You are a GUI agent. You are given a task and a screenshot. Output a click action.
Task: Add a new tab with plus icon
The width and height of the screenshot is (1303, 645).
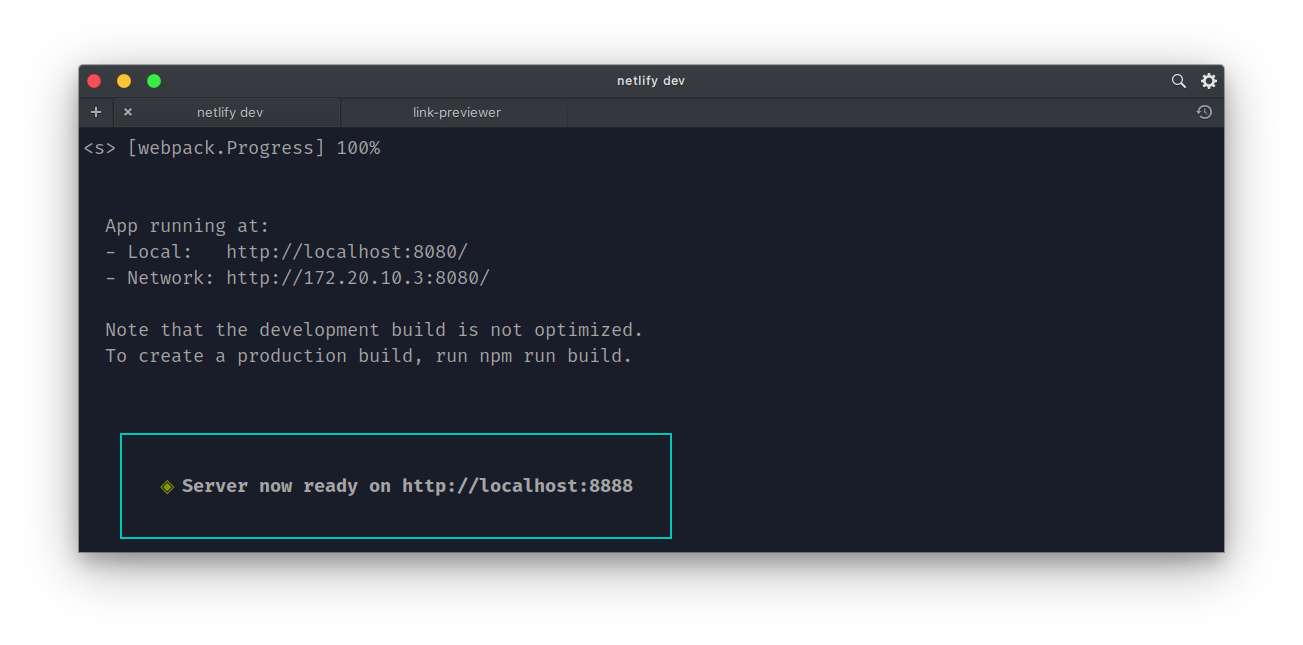(96, 112)
